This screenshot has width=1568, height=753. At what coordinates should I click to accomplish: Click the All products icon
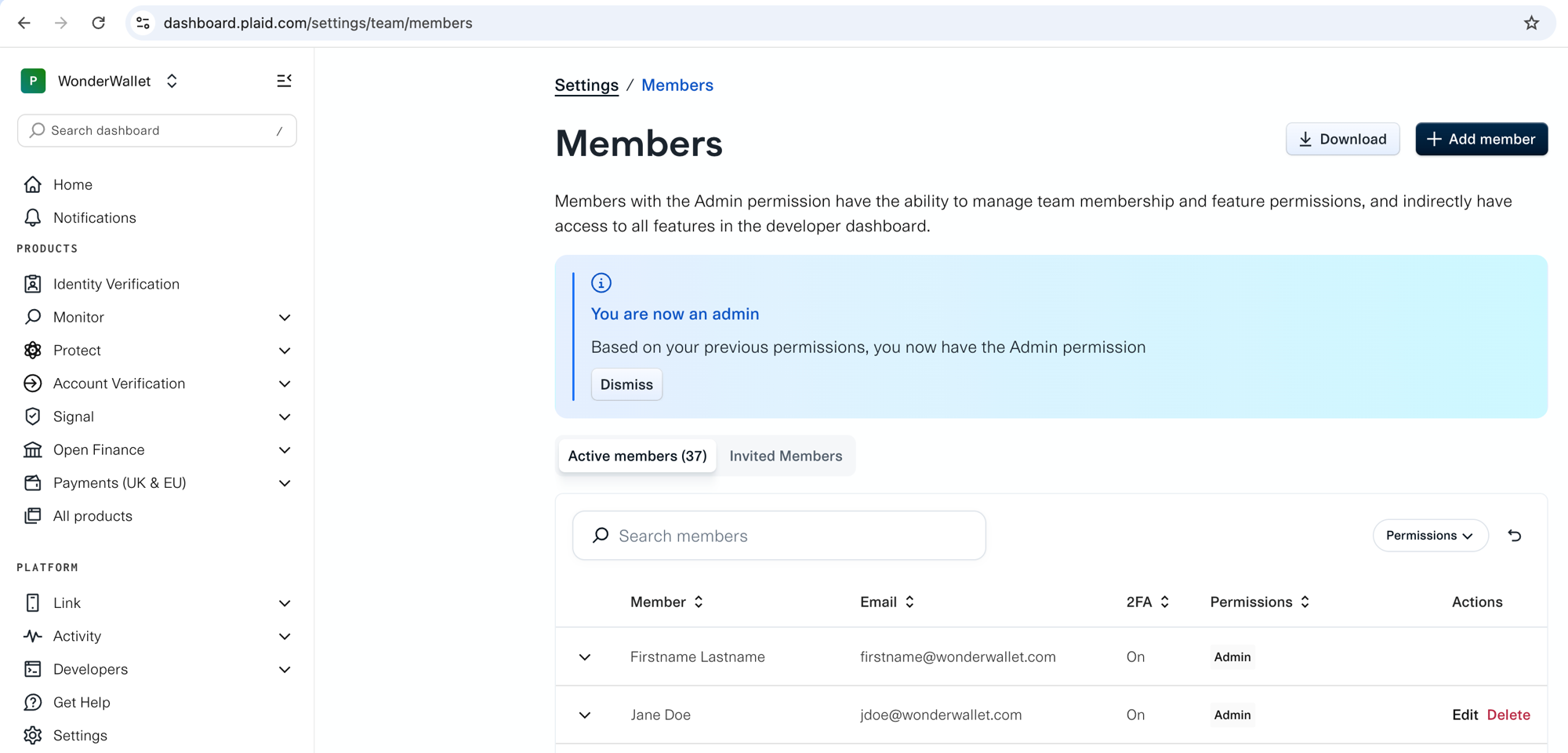(x=32, y=516)
